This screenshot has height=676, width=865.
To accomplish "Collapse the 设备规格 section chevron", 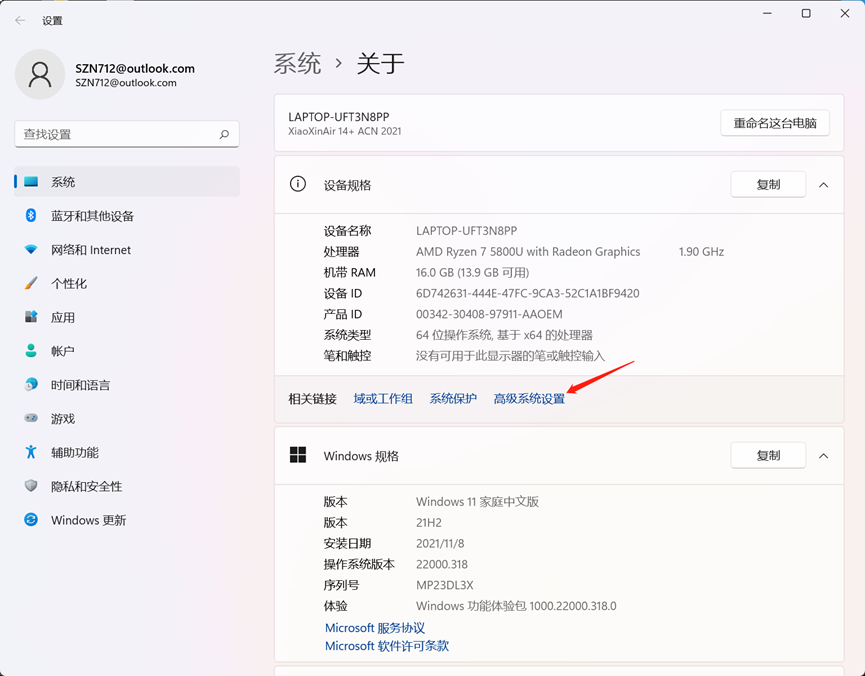I will (x=824, y=185).
